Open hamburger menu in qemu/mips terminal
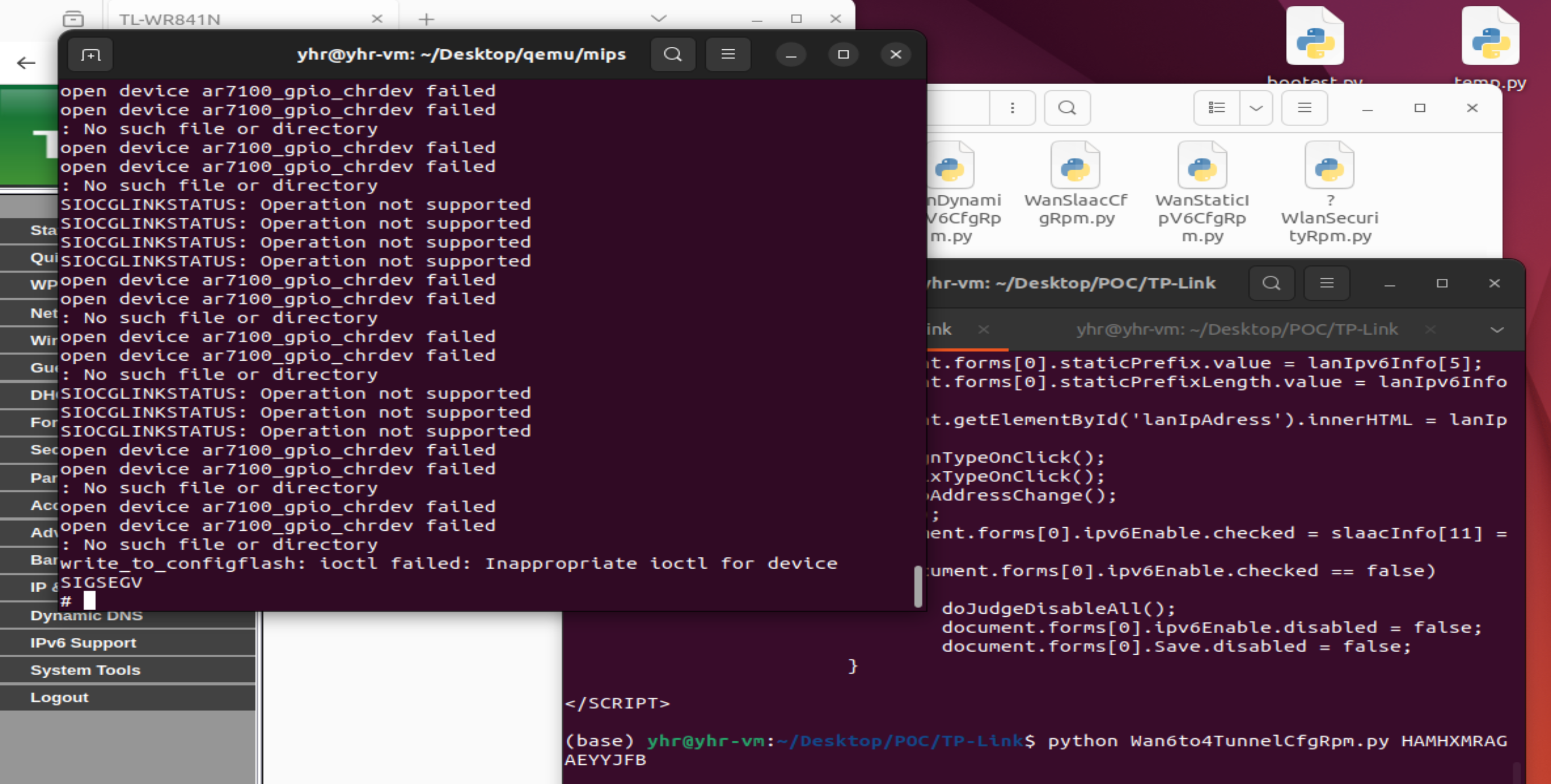 (x=728, y=55)
